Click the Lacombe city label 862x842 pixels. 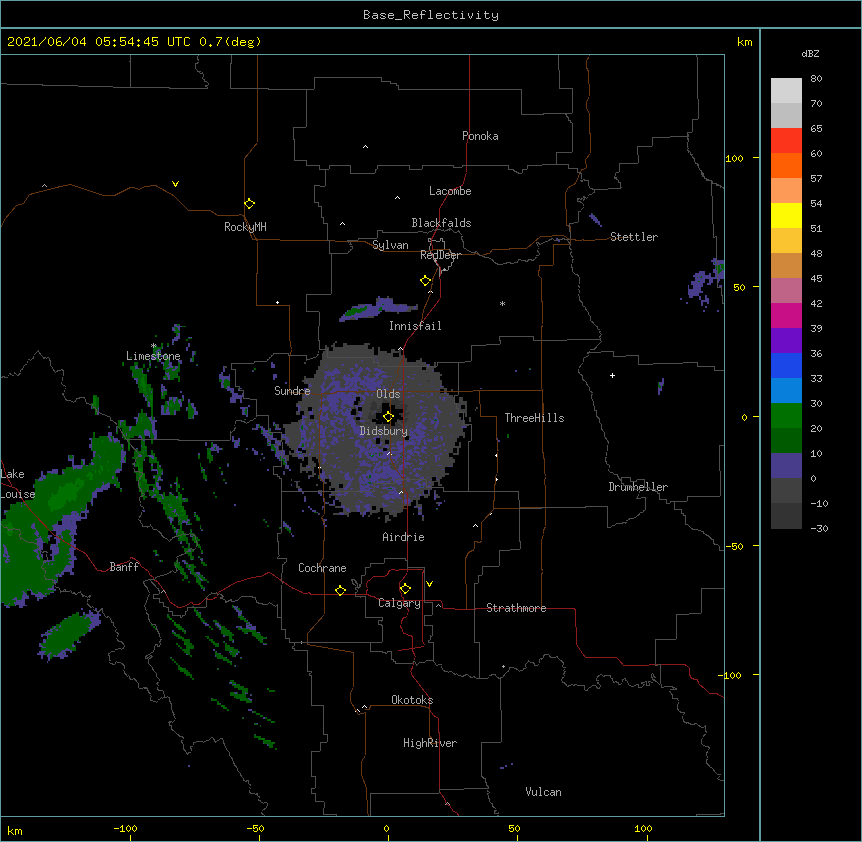[450, 191]
